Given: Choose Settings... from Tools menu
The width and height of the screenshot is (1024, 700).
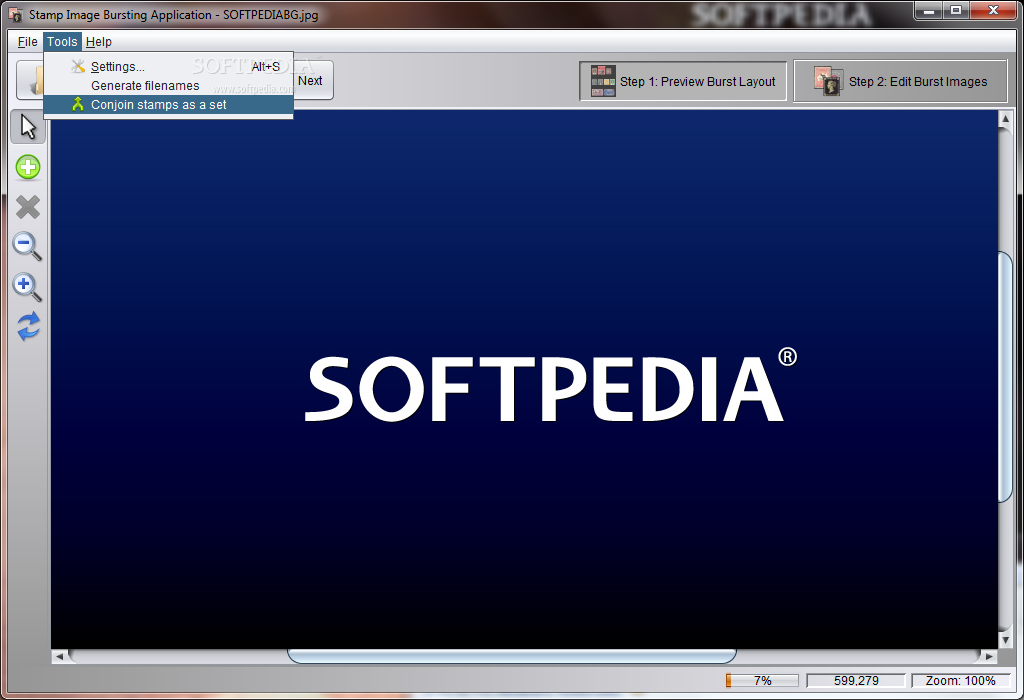Looking at the screenshot, I should coord(168,67).
